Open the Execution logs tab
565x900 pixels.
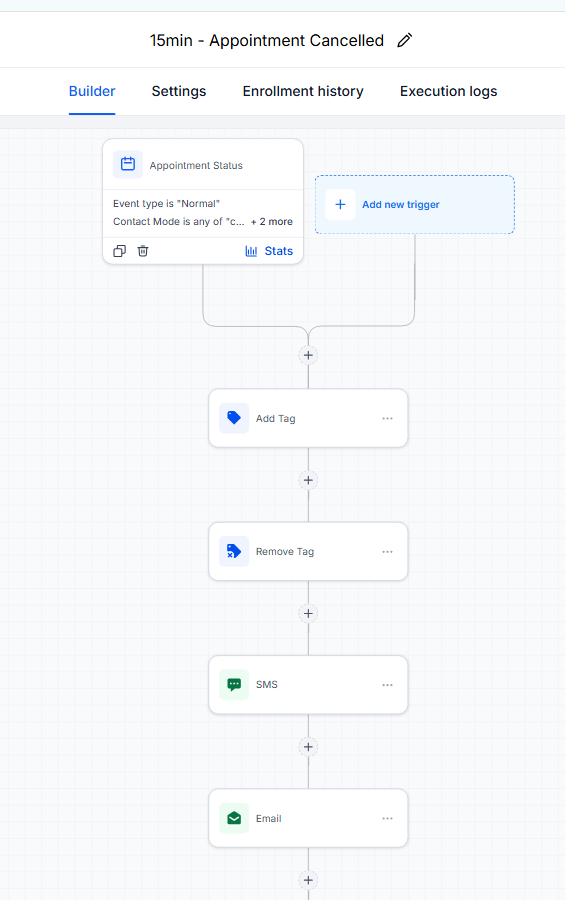tap(448, 91)
